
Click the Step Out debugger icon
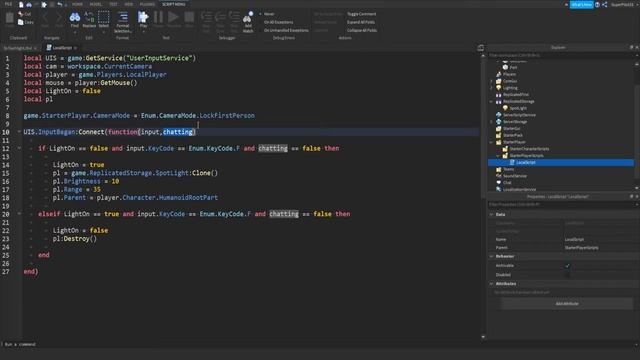[x=234, y=17]
